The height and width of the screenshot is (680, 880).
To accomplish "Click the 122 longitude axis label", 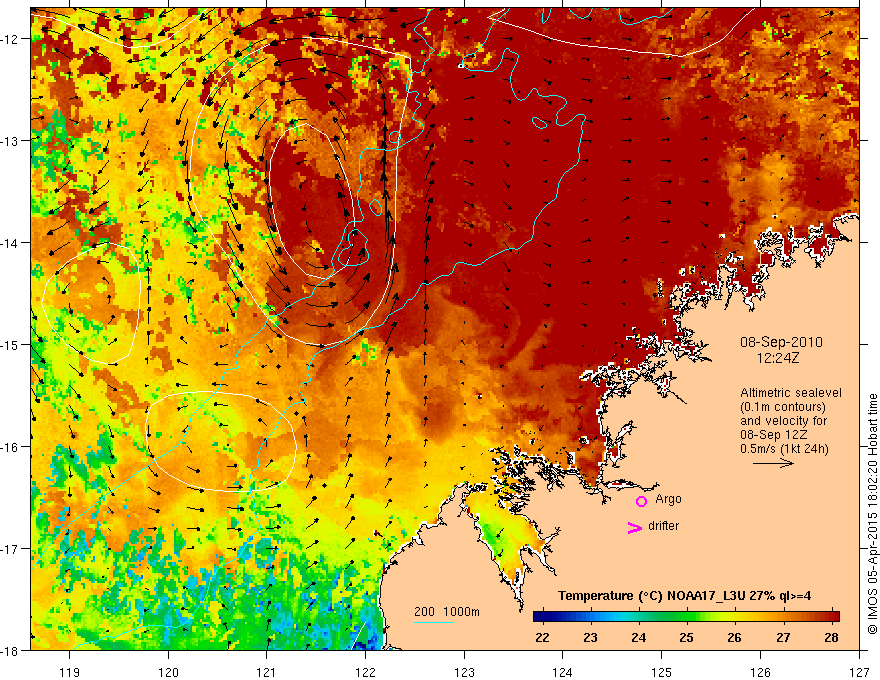I will click(365, 672).
